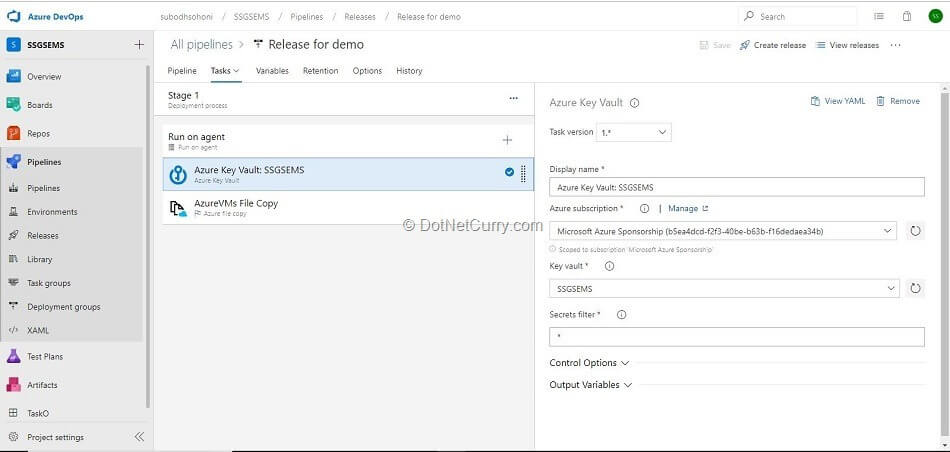Open the Azure subscription dropdown
Image resolution: width=950 pixels, height=452 pixels.
[722, 231]
